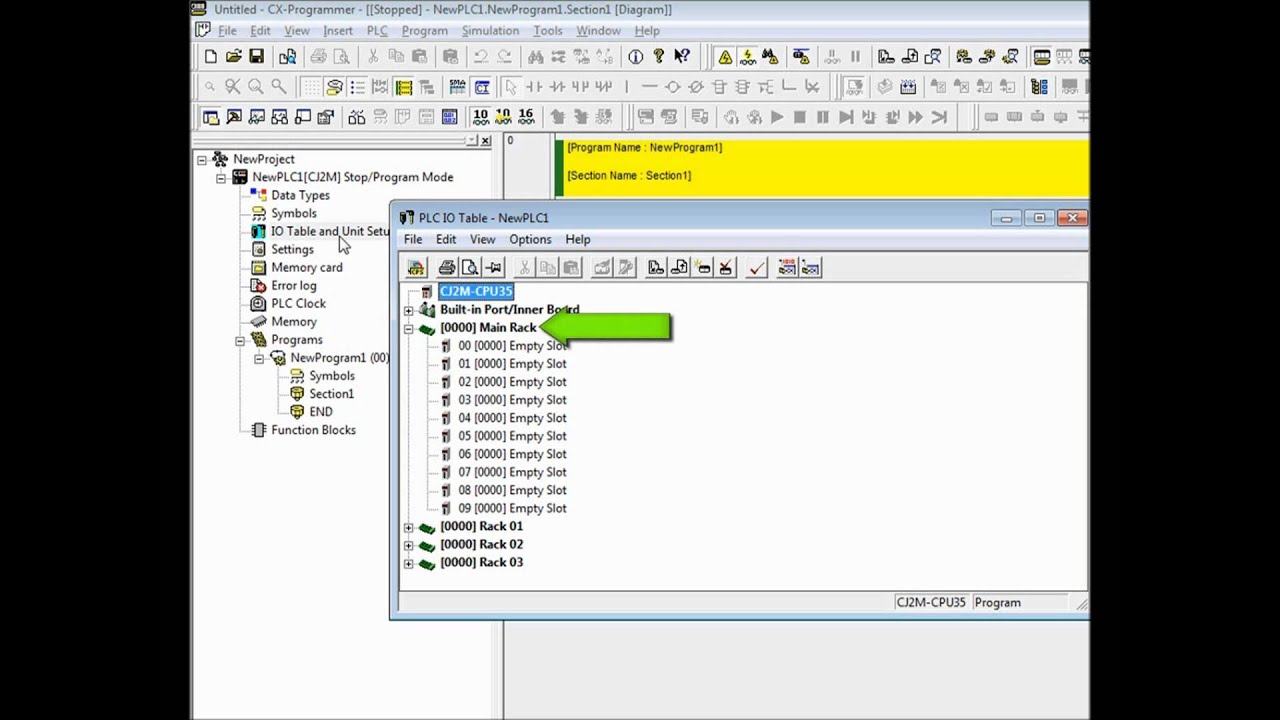Select the arrow selection mode tool
This screenshot has height=720, width=1280.
pyautogui.click(x=511, y=87)
